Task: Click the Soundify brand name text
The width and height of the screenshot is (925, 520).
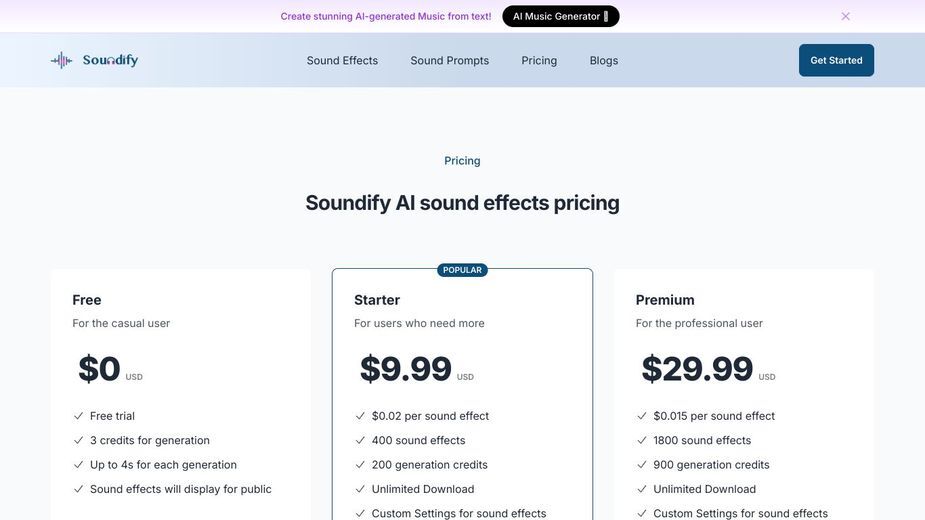Action: (110, 60)
